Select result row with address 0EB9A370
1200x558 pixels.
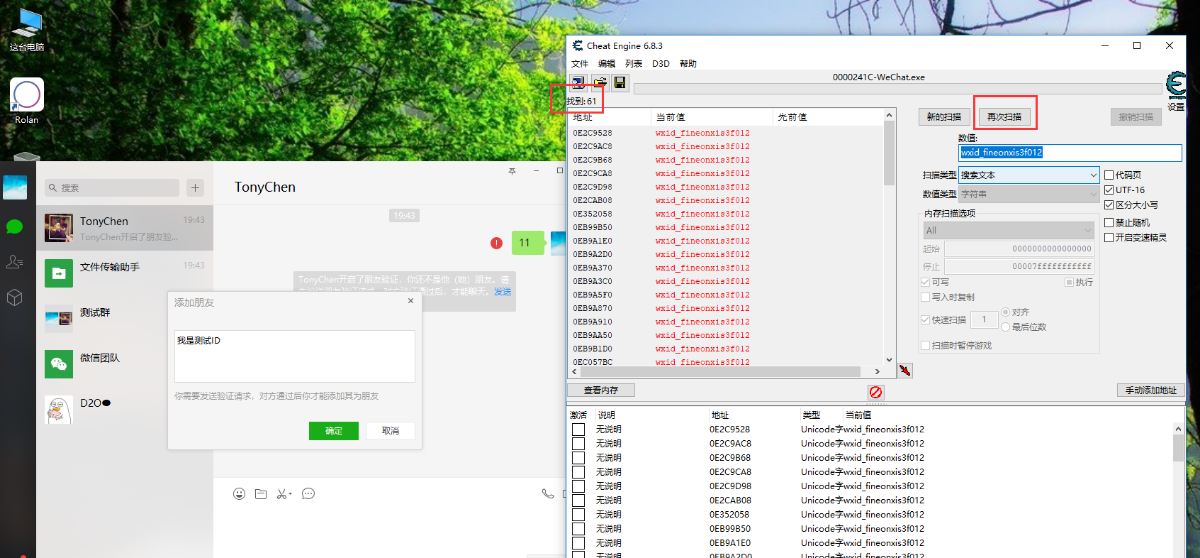click(x=726, y=268)
